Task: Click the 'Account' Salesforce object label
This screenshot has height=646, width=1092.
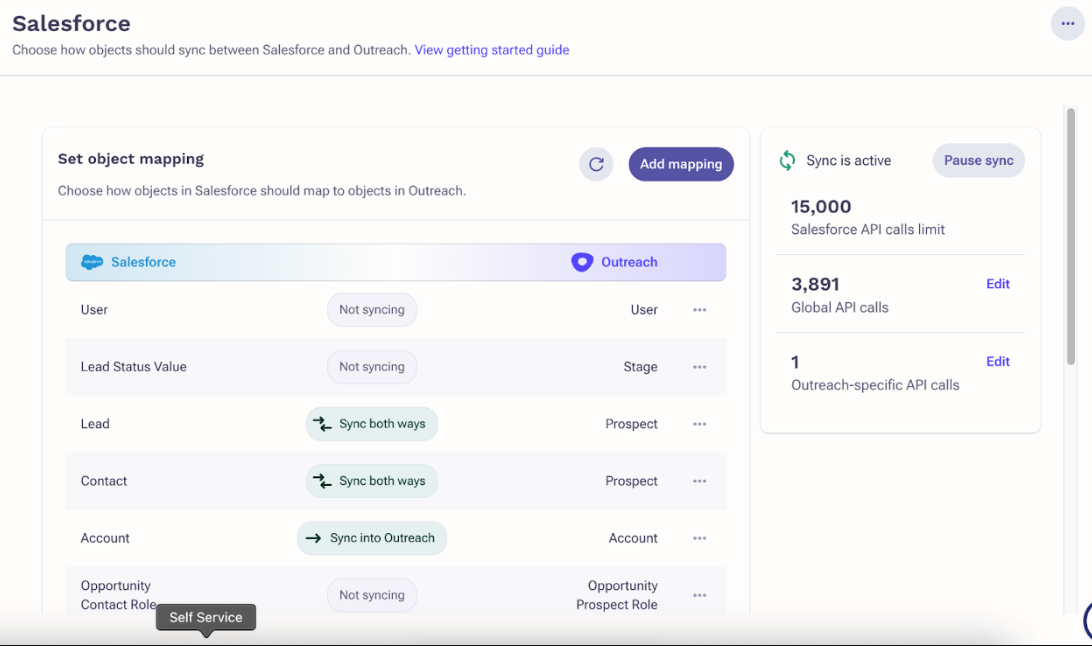Action: [105, 538]
